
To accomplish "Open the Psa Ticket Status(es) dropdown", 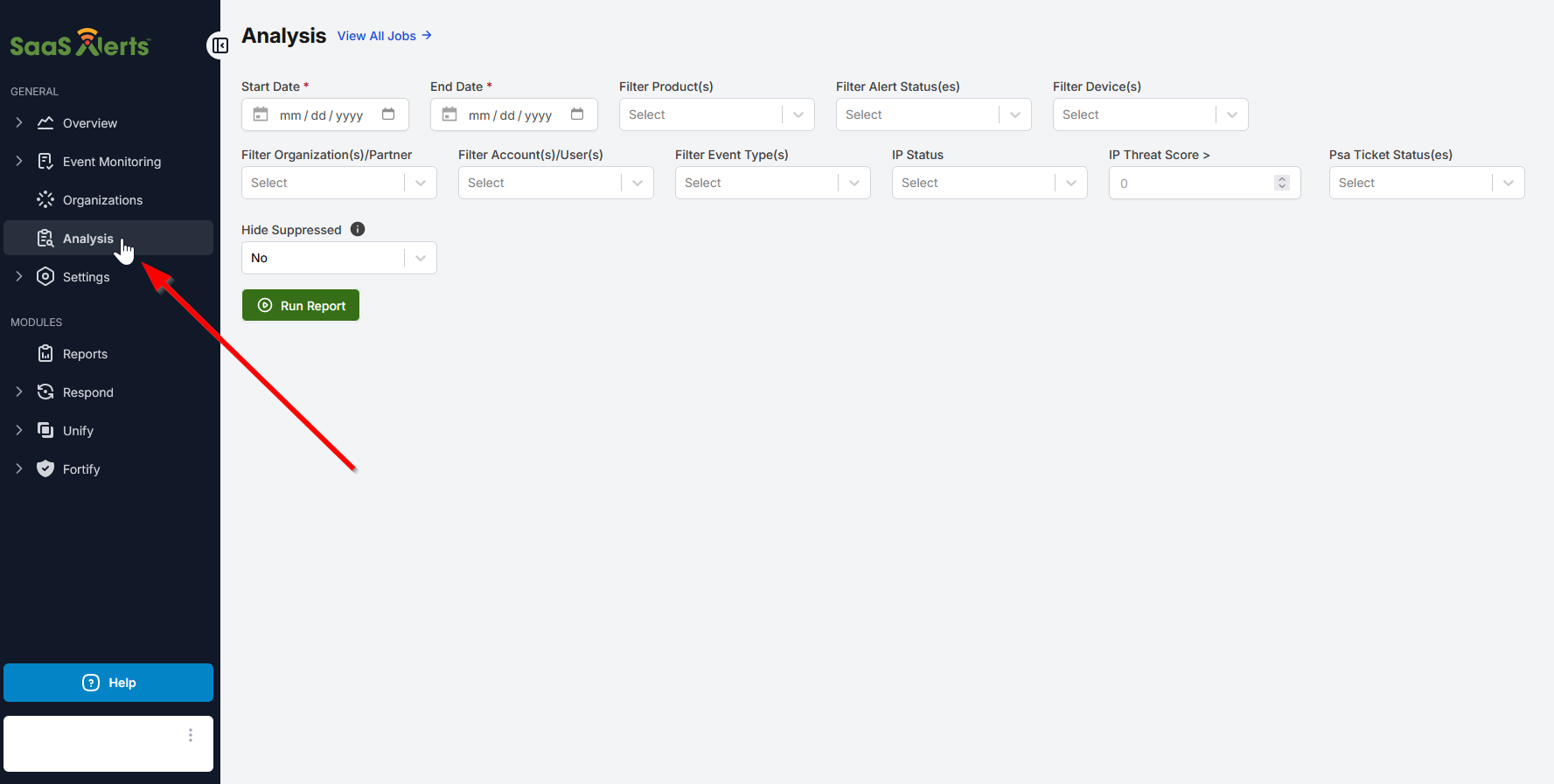I will 1427,183.
